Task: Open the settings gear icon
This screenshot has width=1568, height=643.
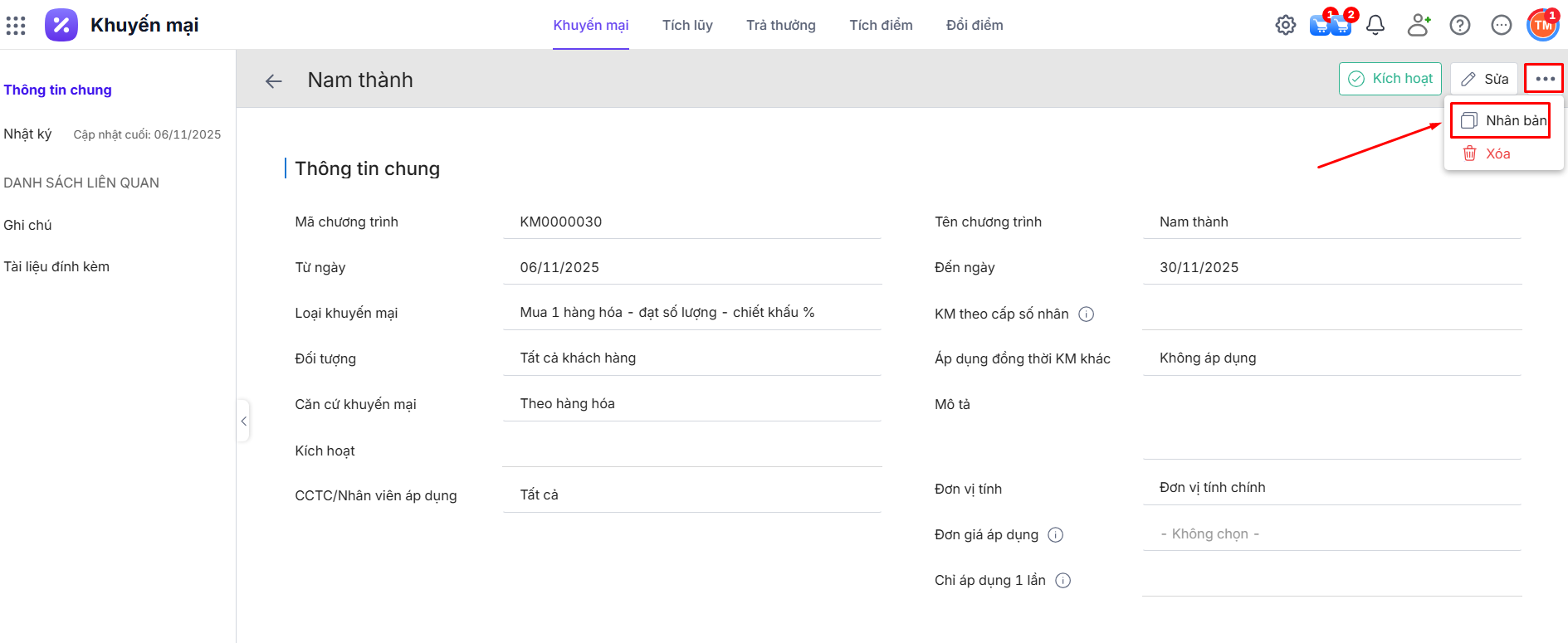Action: pos(1285,25)
